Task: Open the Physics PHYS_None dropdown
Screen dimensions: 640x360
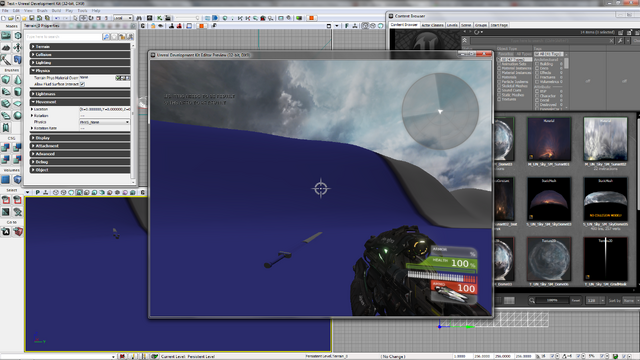Action: click(104, 122)
